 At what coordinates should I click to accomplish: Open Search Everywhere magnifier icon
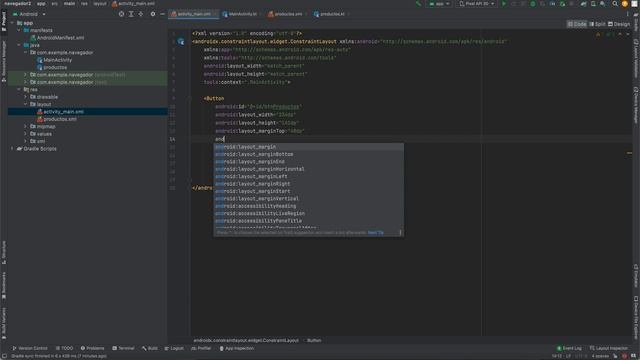tap(615, 4)
